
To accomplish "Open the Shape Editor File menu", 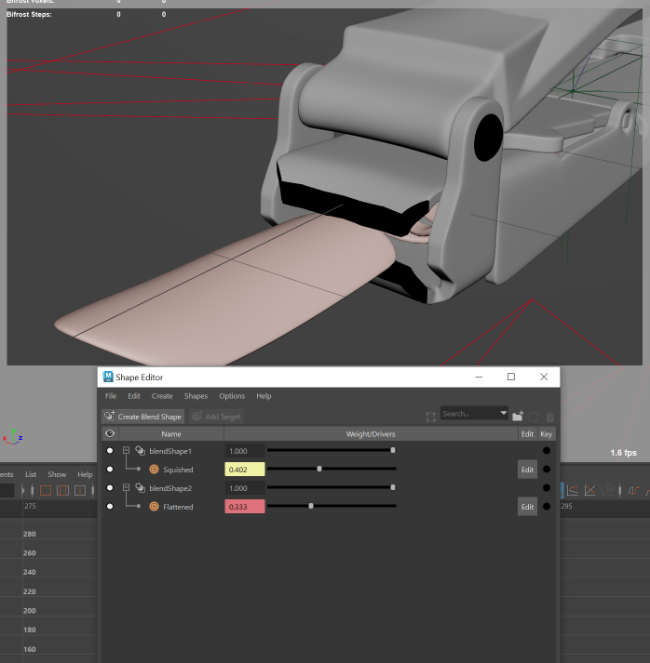I will [x=111, y=396].
